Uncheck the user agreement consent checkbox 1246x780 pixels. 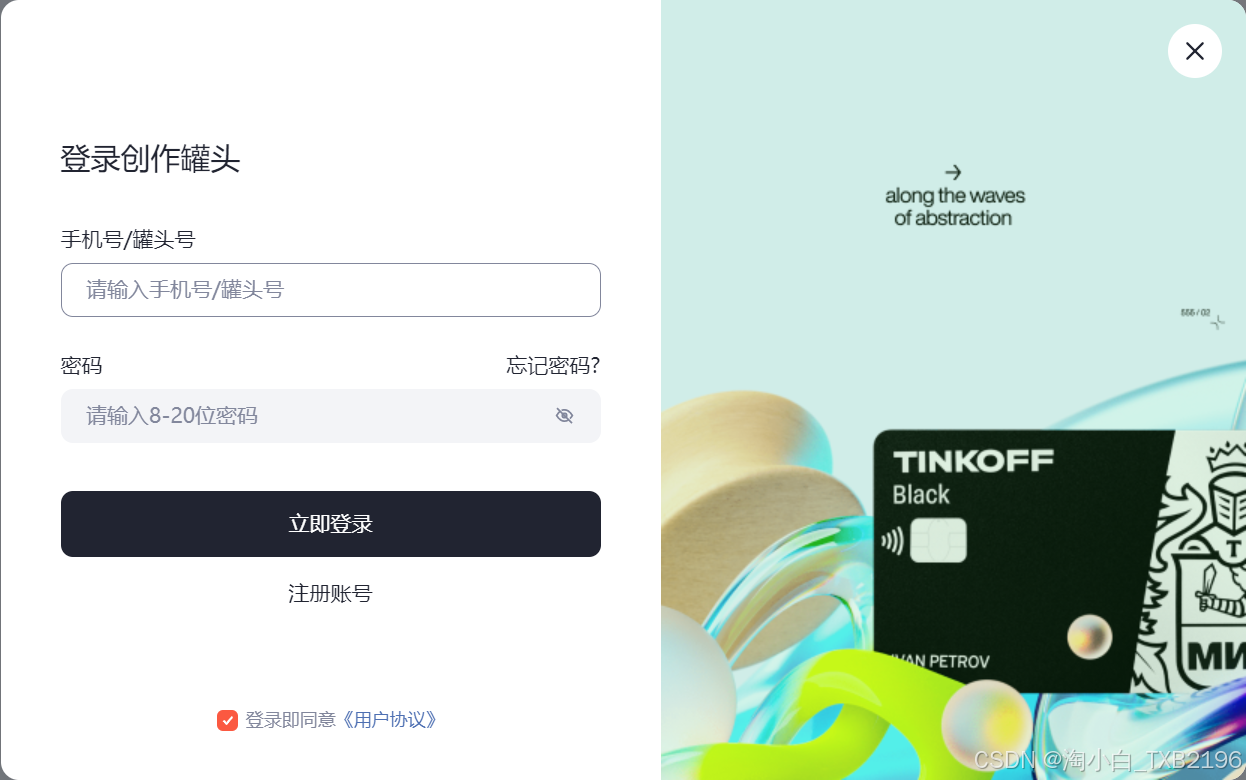click(227, 720)
